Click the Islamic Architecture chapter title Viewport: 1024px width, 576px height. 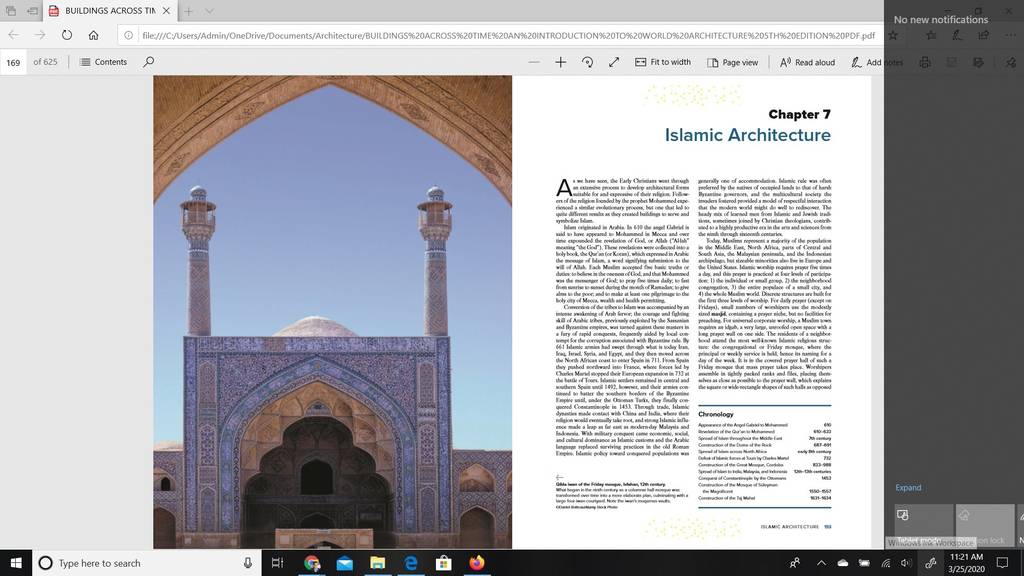point(748,135)
